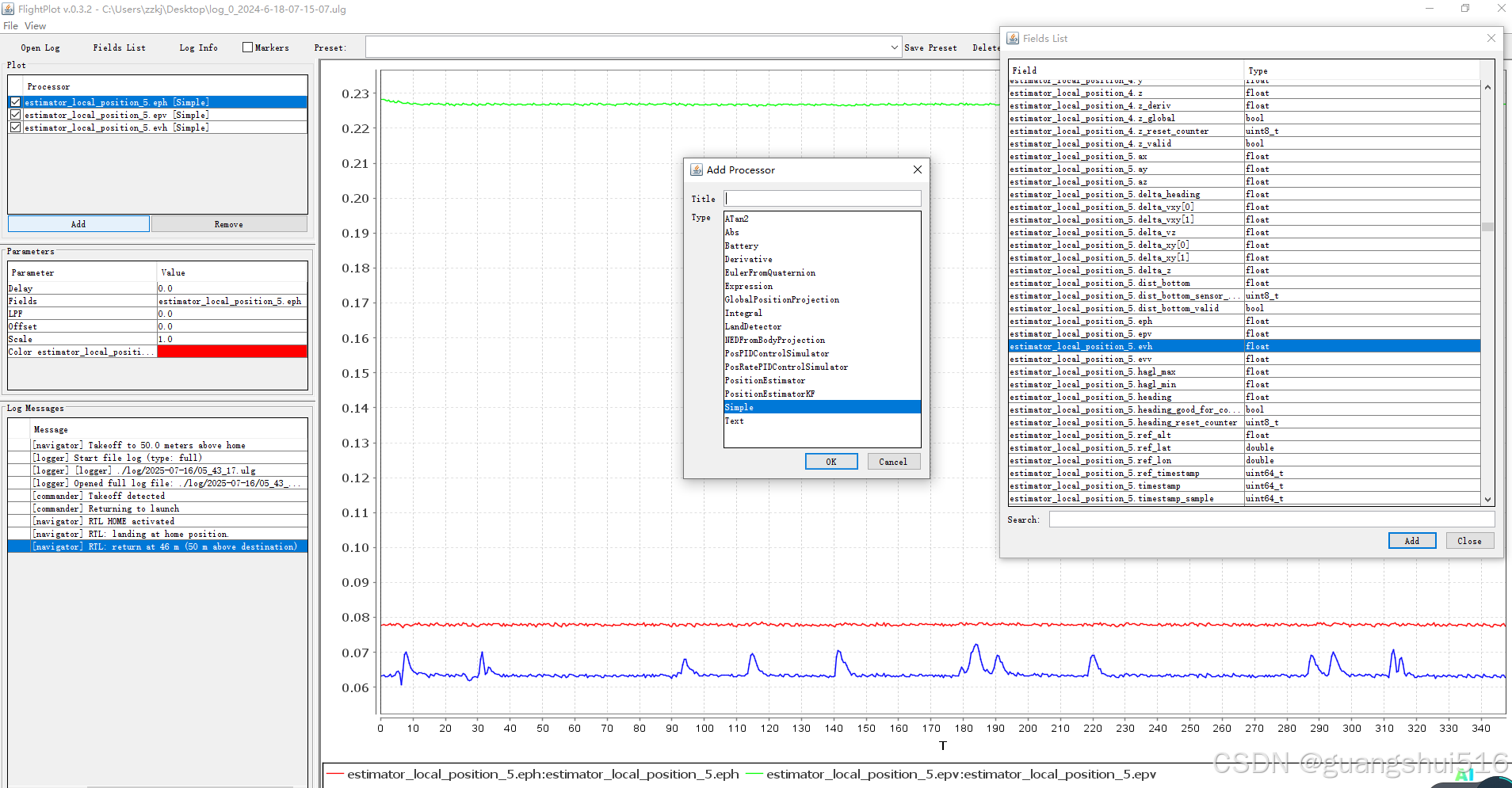Select Abs processor type
Image resolution: width=1512 pixels, height=788 pixels.
coord(822,232)
